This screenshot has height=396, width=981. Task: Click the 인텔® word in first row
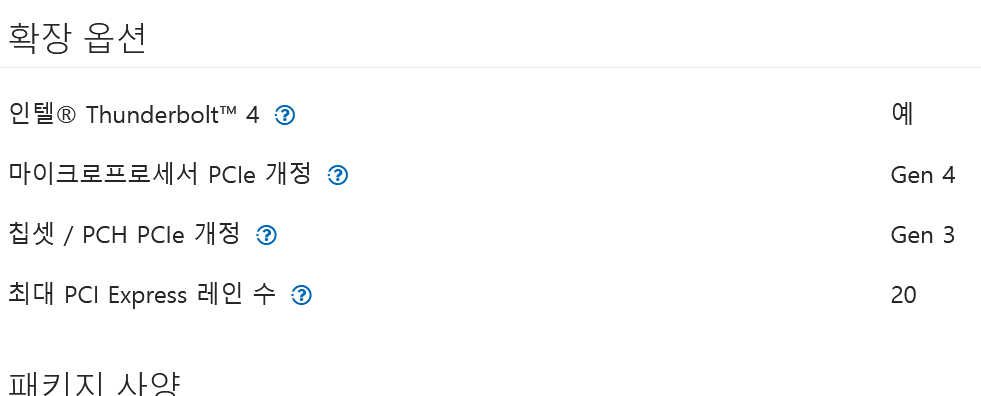43,114
